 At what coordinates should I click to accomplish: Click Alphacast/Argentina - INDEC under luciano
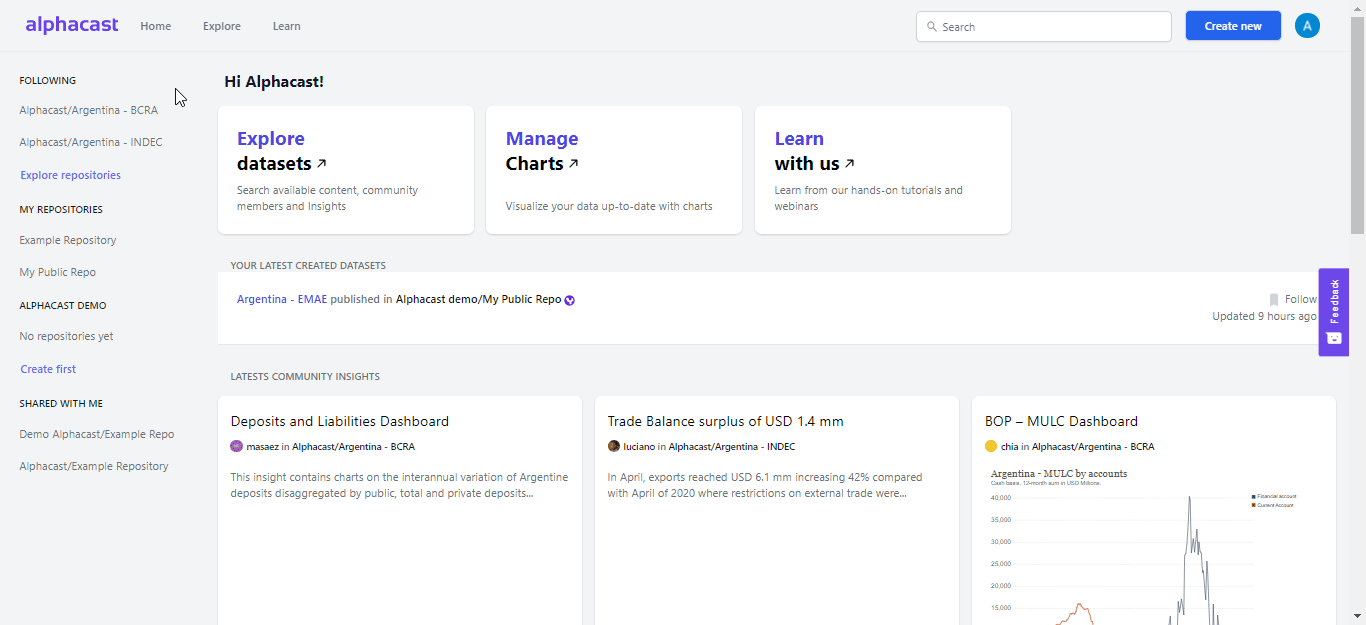tap(732, 447)
